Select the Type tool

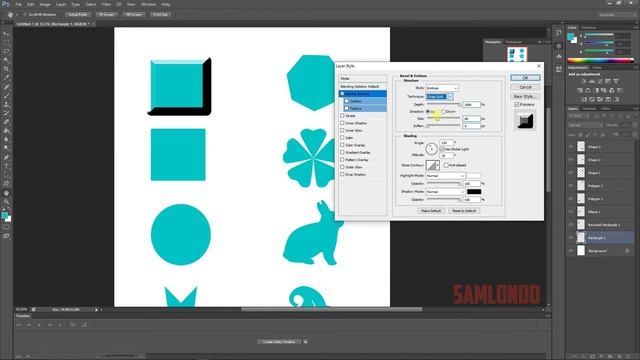(6, 166)
